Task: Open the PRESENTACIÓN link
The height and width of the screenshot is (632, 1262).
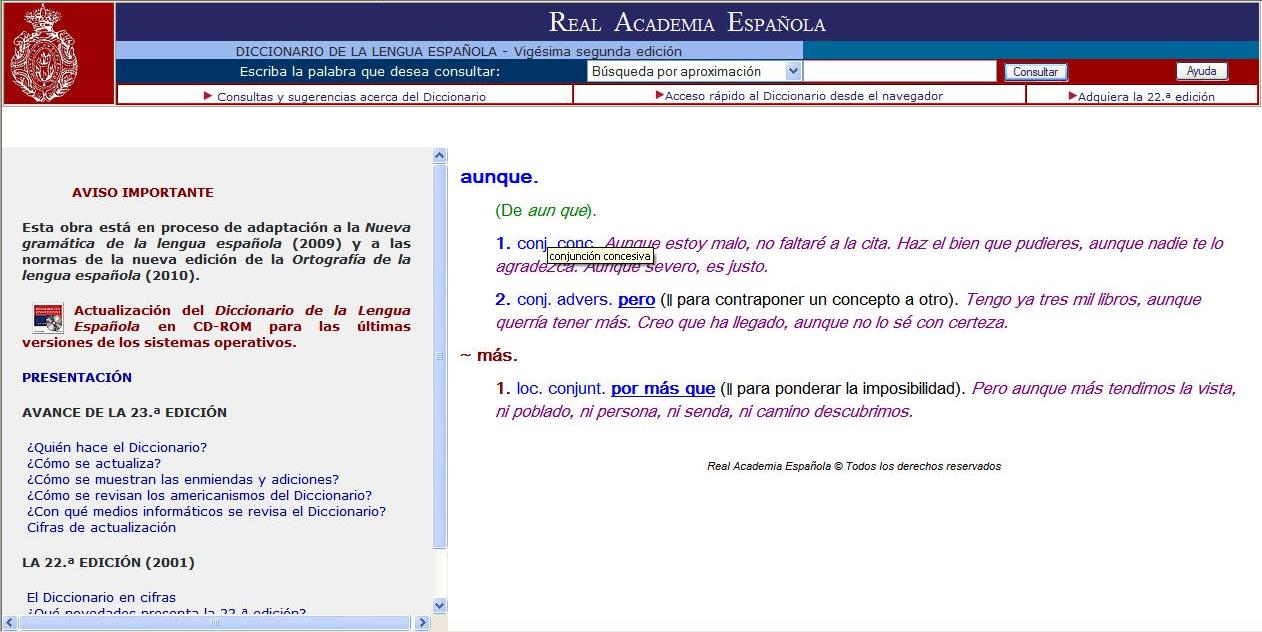Action: pyautogui.click(x=77, y=377)
